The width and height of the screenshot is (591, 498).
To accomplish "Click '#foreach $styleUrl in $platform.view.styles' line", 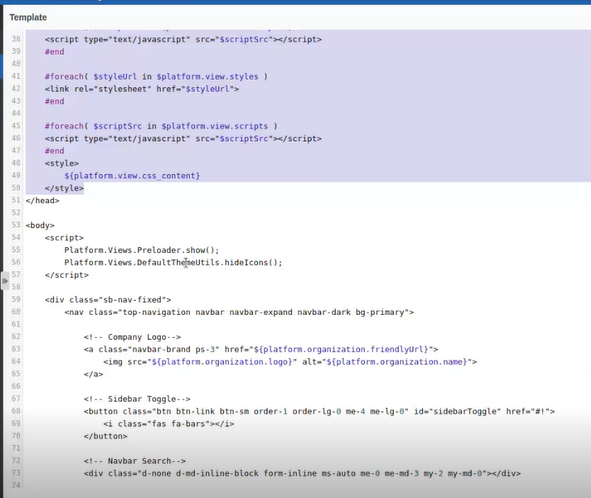I will [156, 77].
